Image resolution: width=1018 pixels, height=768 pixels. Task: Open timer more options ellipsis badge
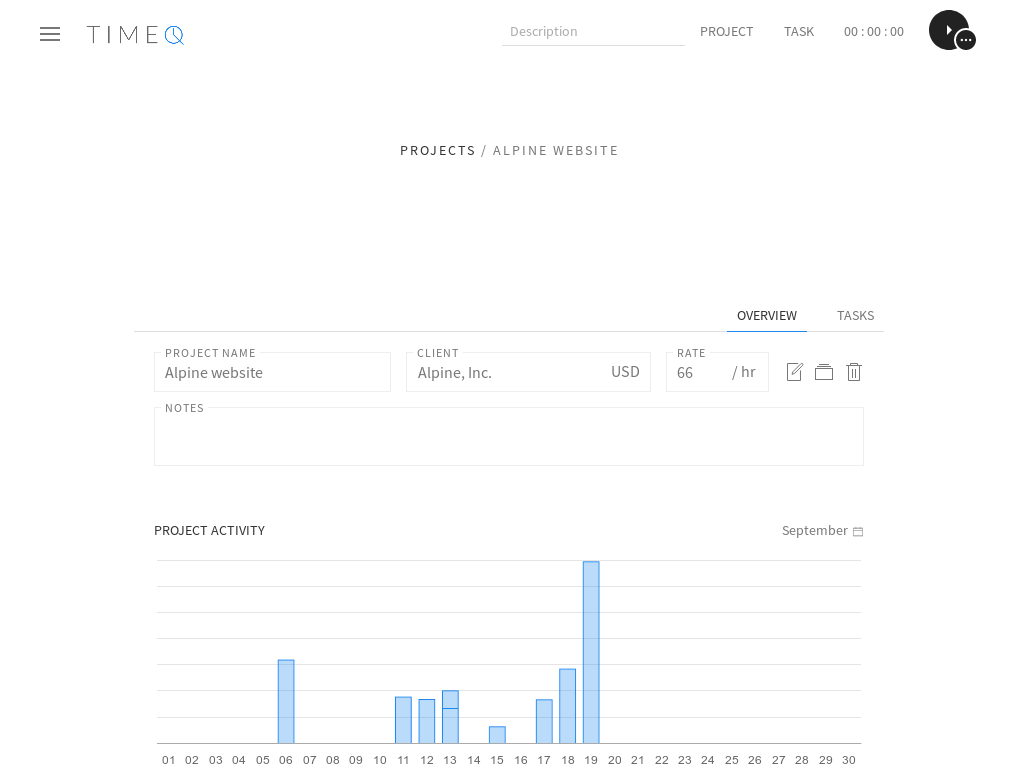965,40
